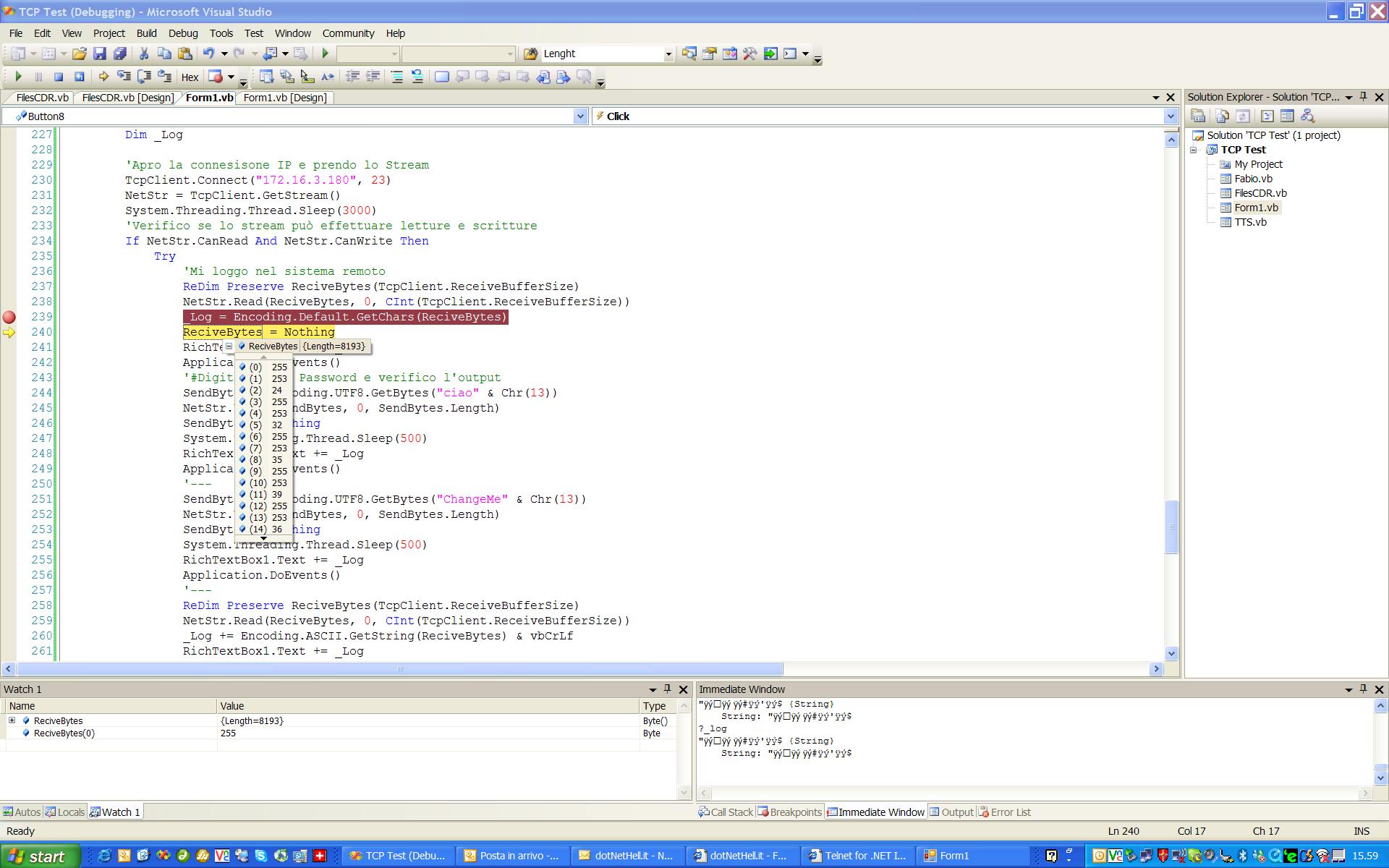Toggle breakpoint red dot on line 239
Viewport: 1389px width, 868px height.
(x=9, y=317)
